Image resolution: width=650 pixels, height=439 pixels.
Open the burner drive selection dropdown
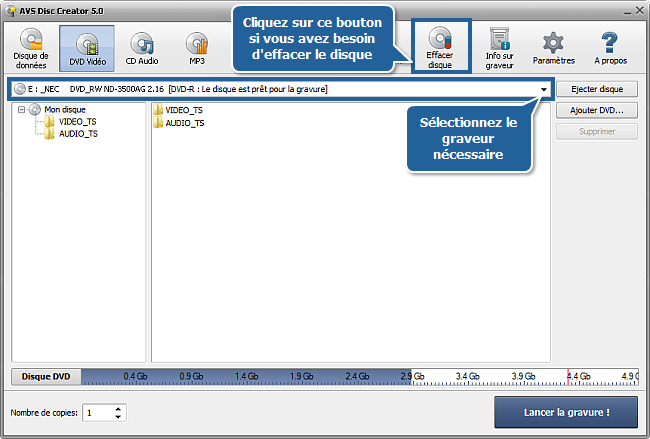(543, 89)
